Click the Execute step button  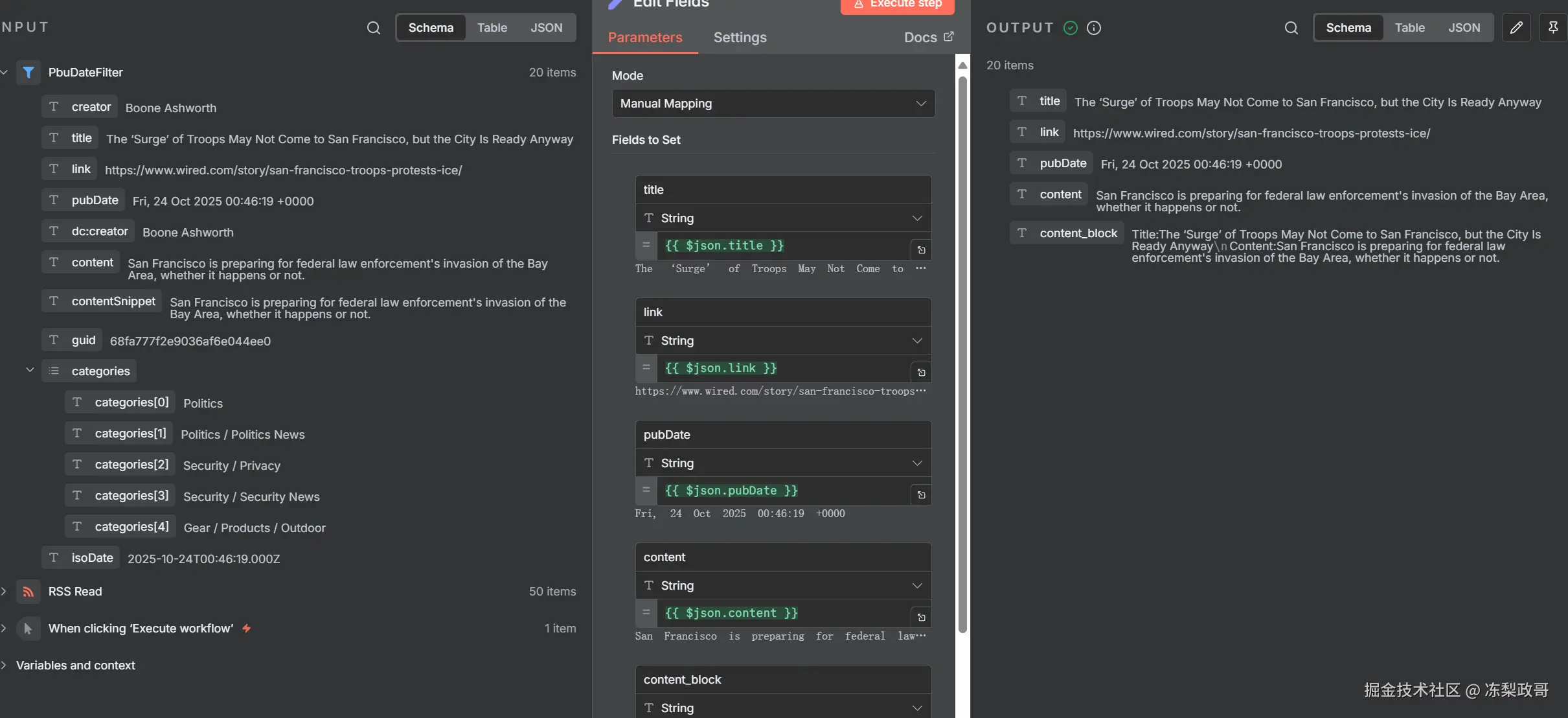pyautogui.click(x=897, y=5)
